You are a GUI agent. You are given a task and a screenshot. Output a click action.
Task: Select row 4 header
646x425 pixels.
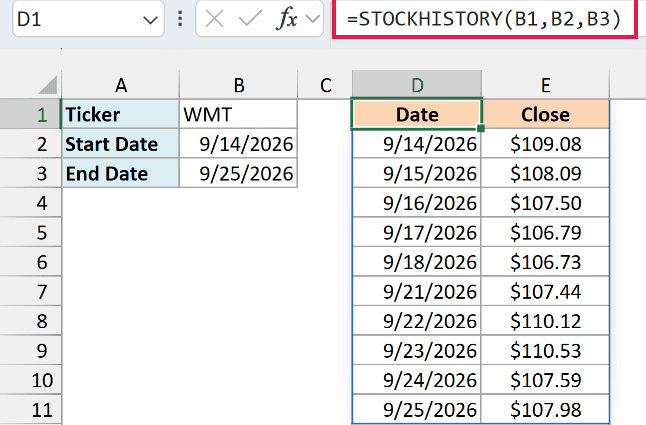tap(31, 203)
